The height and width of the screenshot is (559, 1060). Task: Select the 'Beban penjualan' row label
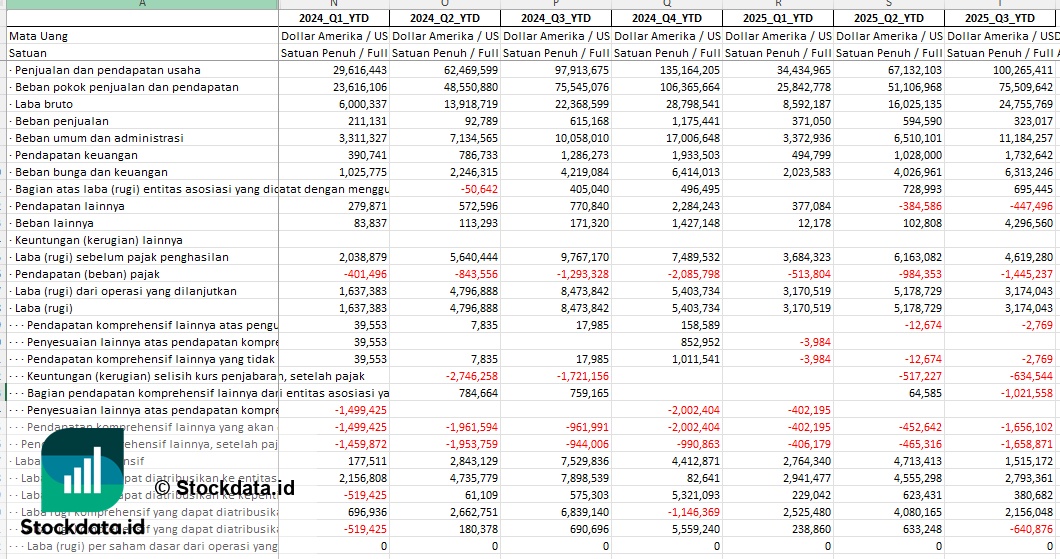(62, 121)
